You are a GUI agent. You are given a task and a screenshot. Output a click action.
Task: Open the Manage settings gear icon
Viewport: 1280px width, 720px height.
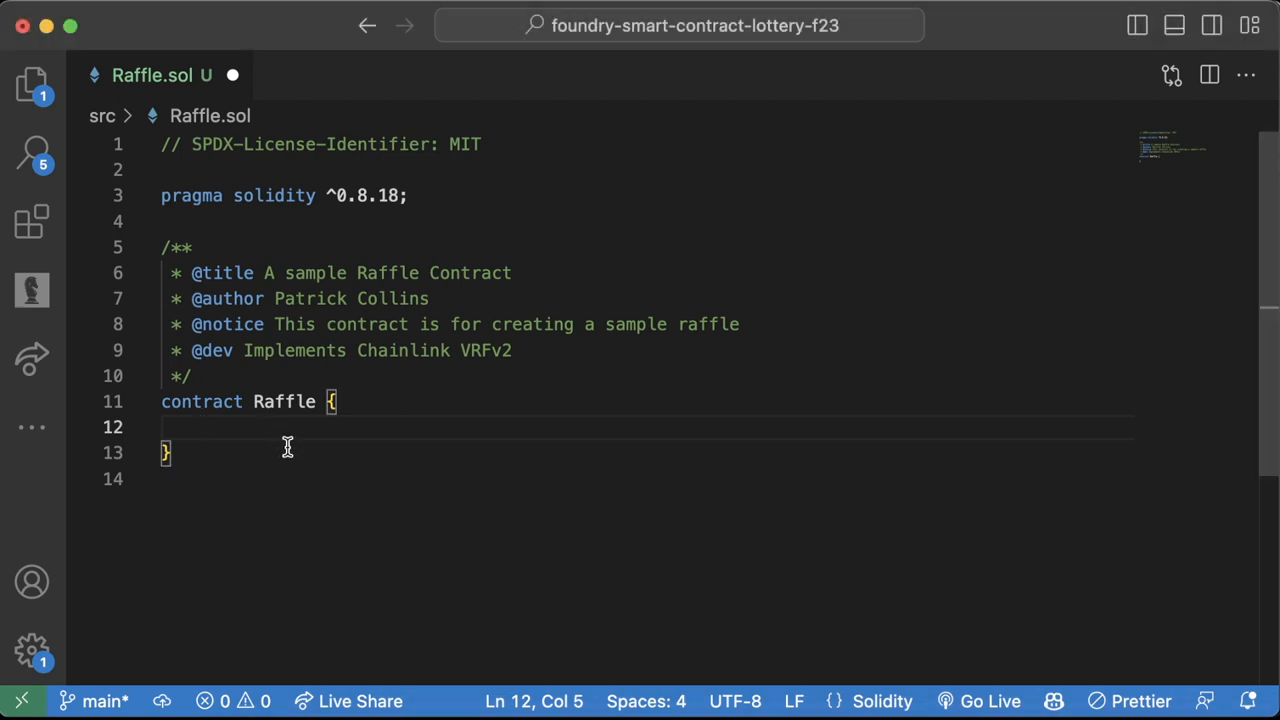pyautogui.click(x=32, y=651)
